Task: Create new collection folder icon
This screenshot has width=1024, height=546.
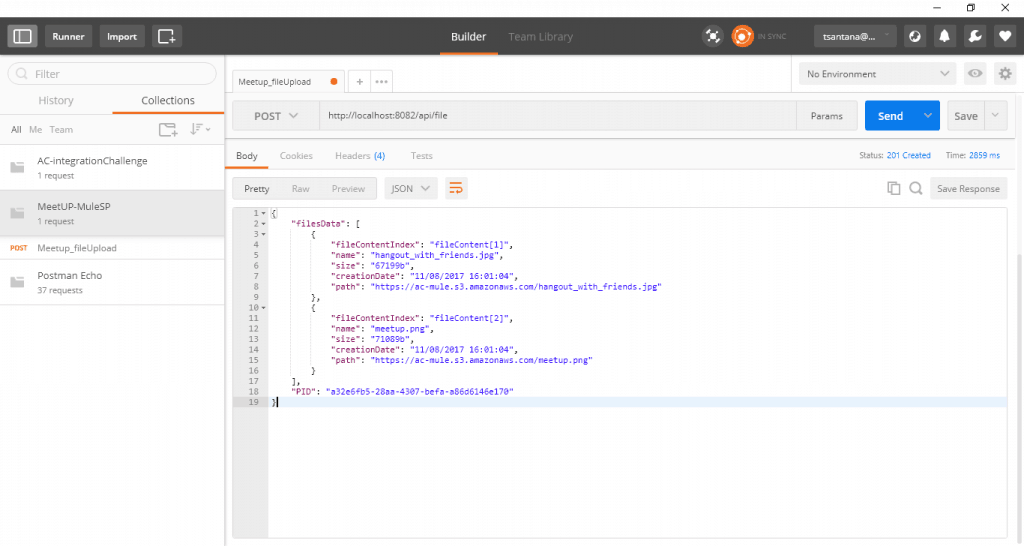Action: (168, 129)
